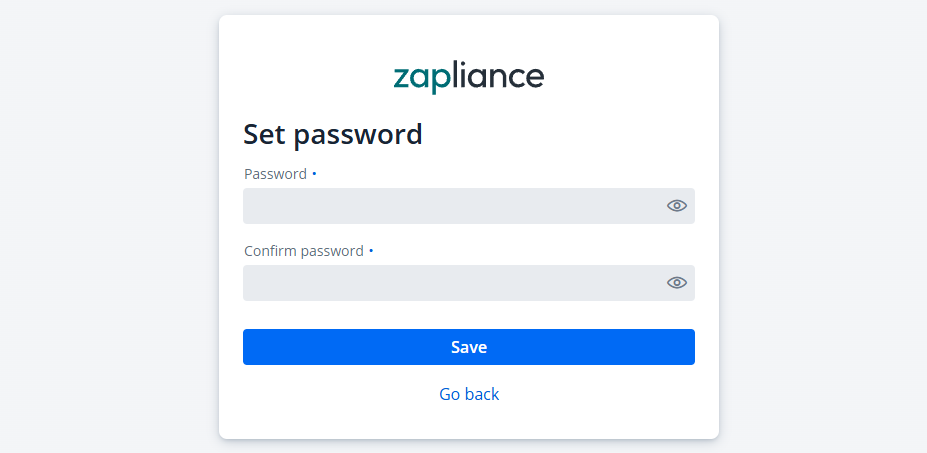Focus the Confirm password input field
The image size is (927, 453).
click(x=452, y=283)
